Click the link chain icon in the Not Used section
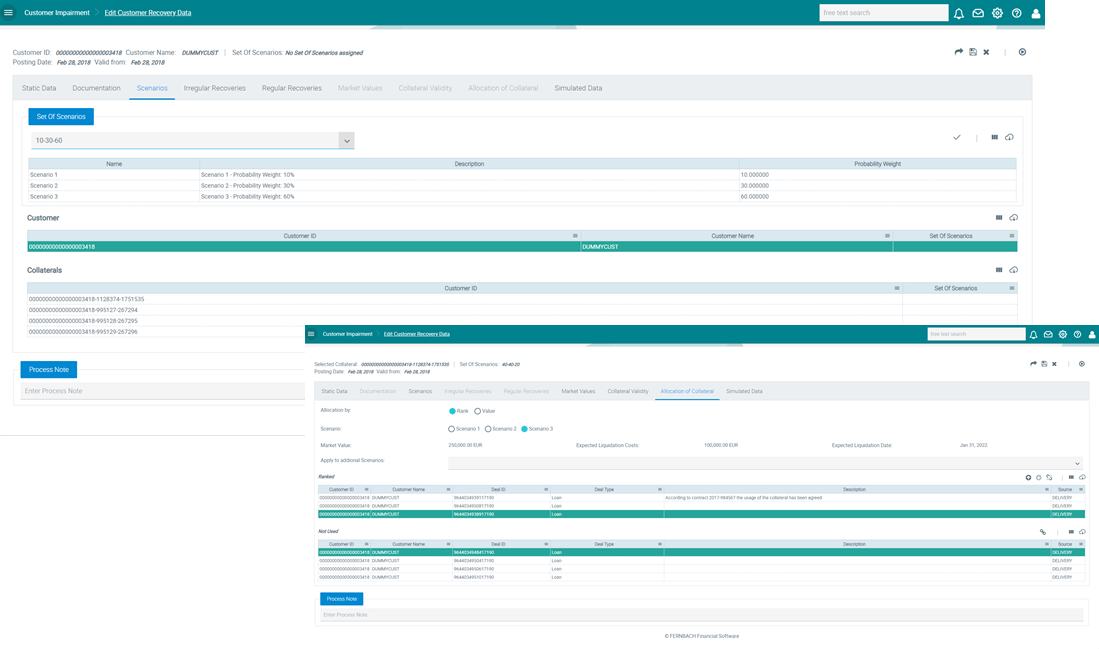Viewport: 1099px width, 649px height. click(x=1043, y=532)
